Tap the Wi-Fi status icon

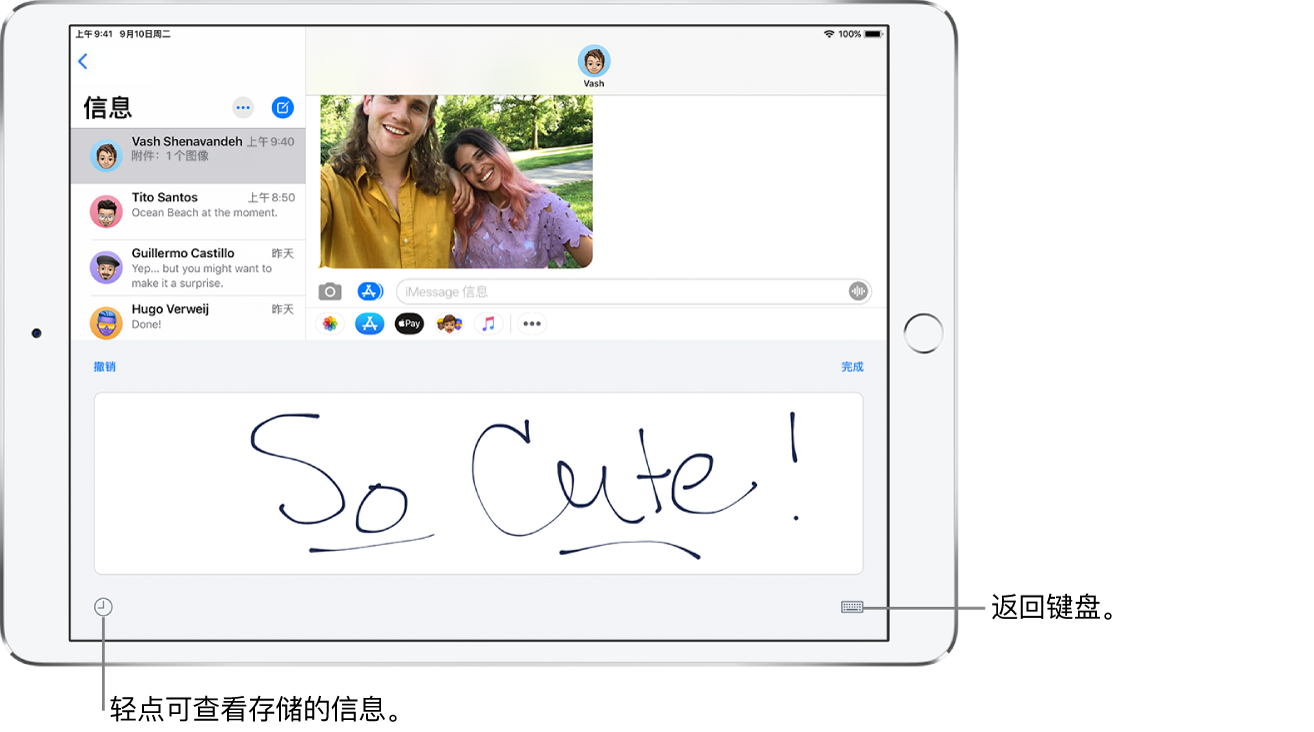click(829, 34)
